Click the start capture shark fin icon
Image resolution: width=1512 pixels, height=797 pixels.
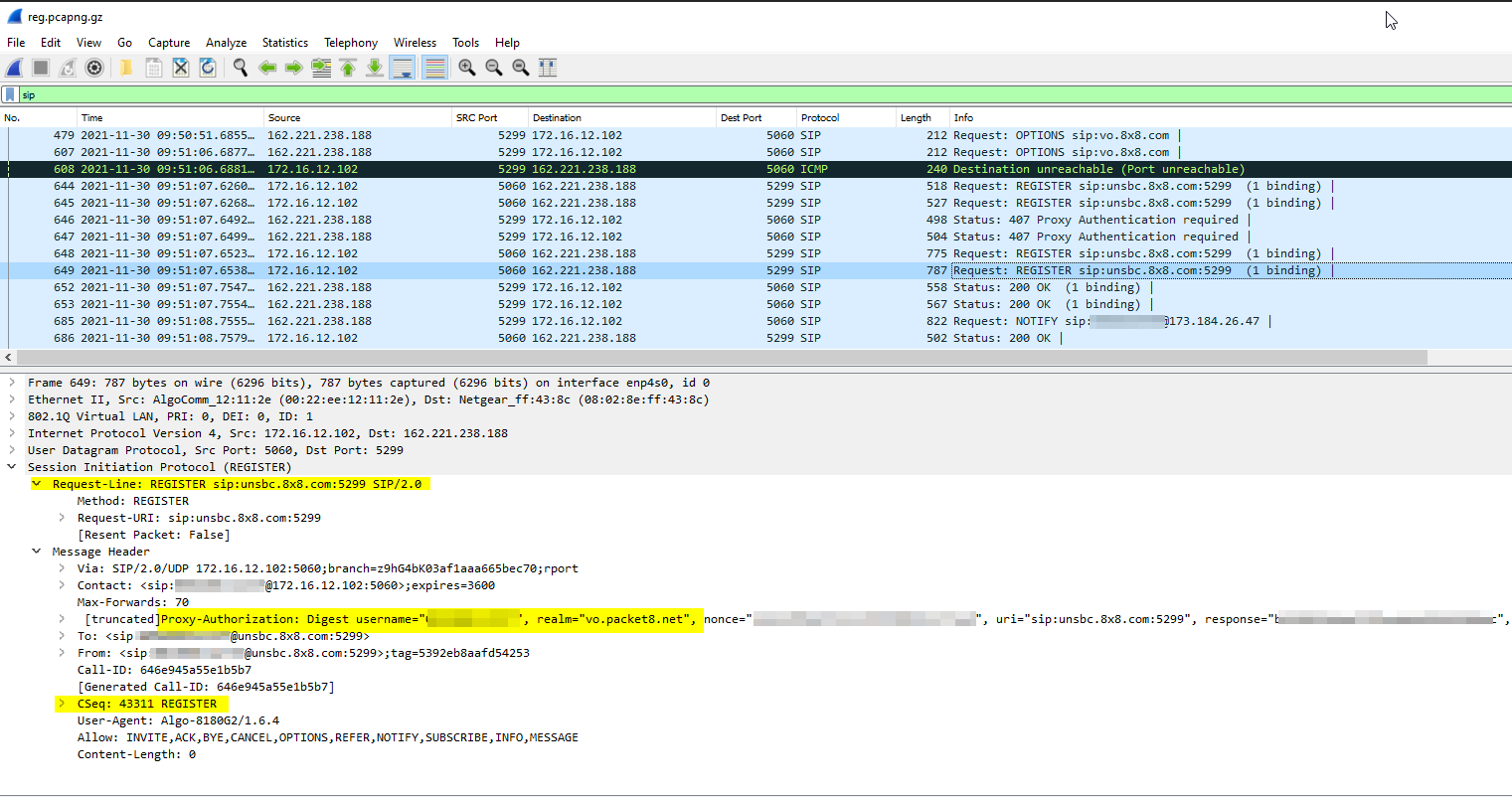pyautogui.click(x=14, y=68)
